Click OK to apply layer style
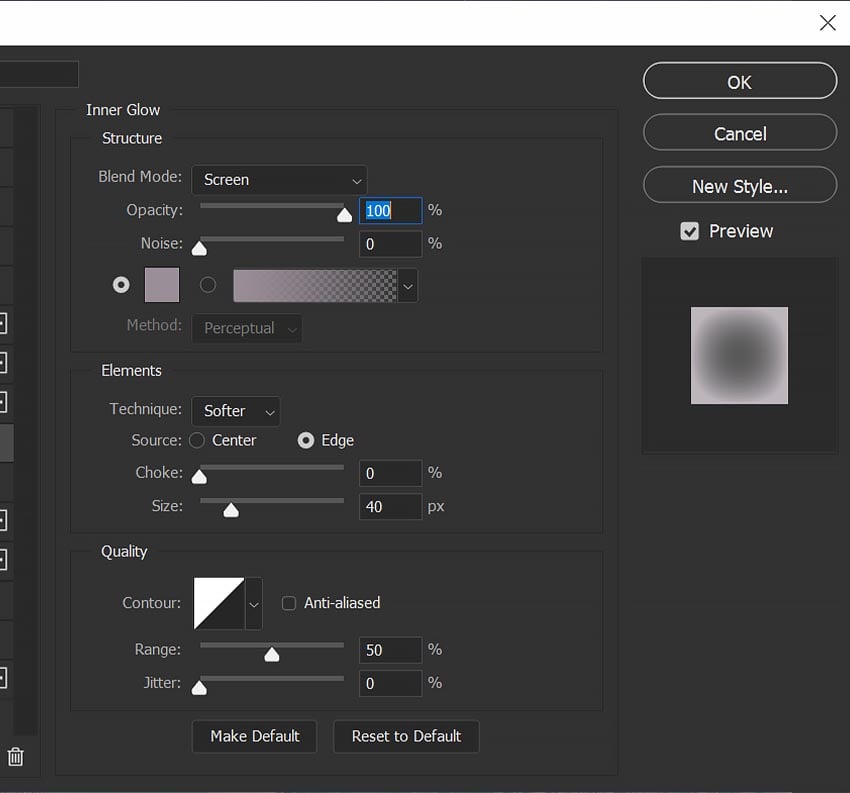850x793 pixels. [x=739, y=81]
